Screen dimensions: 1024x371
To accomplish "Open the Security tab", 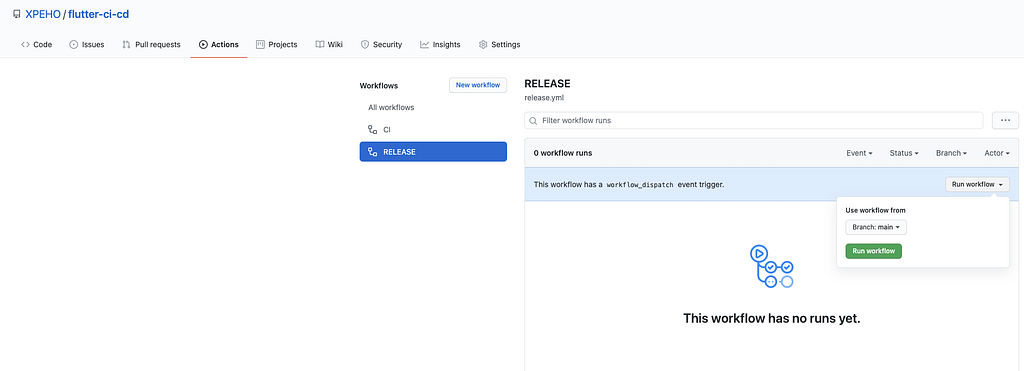I will coord(381,44).
